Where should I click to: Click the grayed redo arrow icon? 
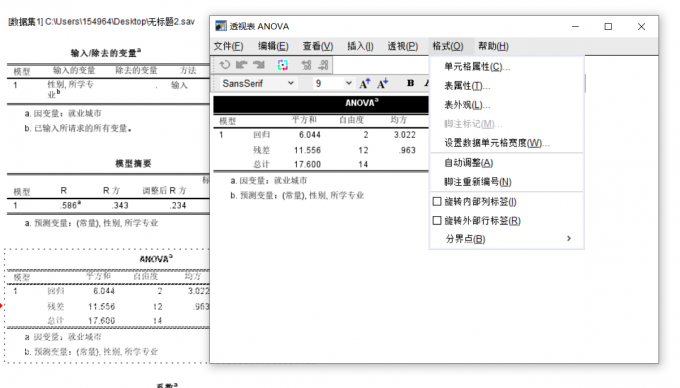tap(259, 65)
